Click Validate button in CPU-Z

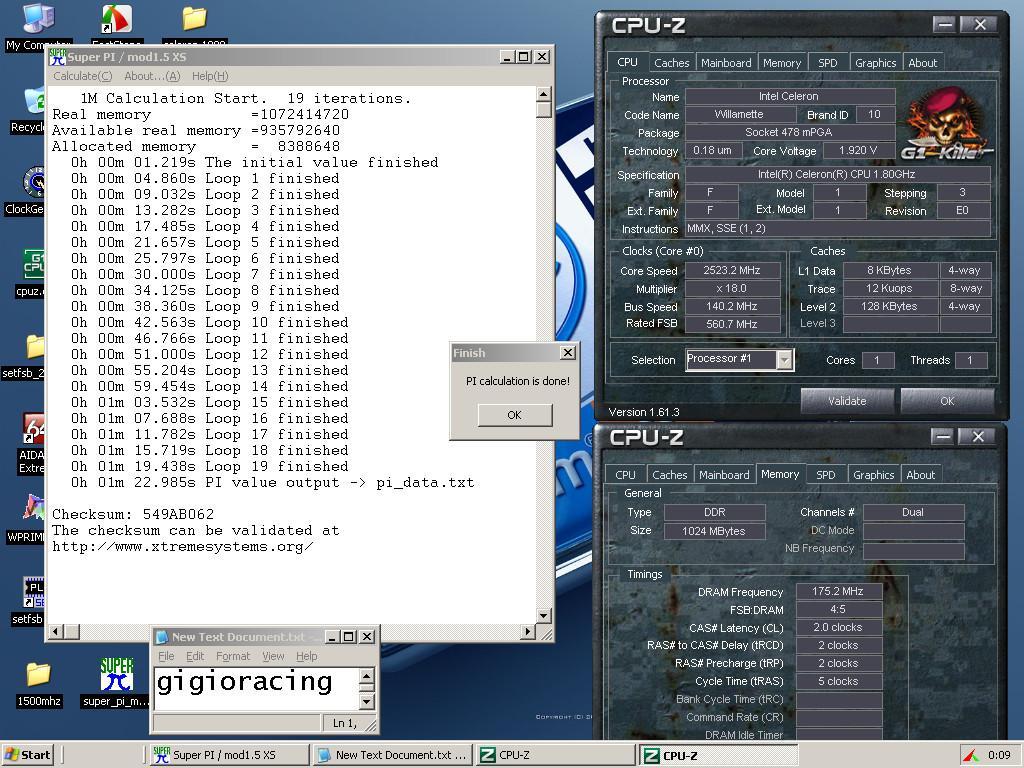tap(847, 401)
